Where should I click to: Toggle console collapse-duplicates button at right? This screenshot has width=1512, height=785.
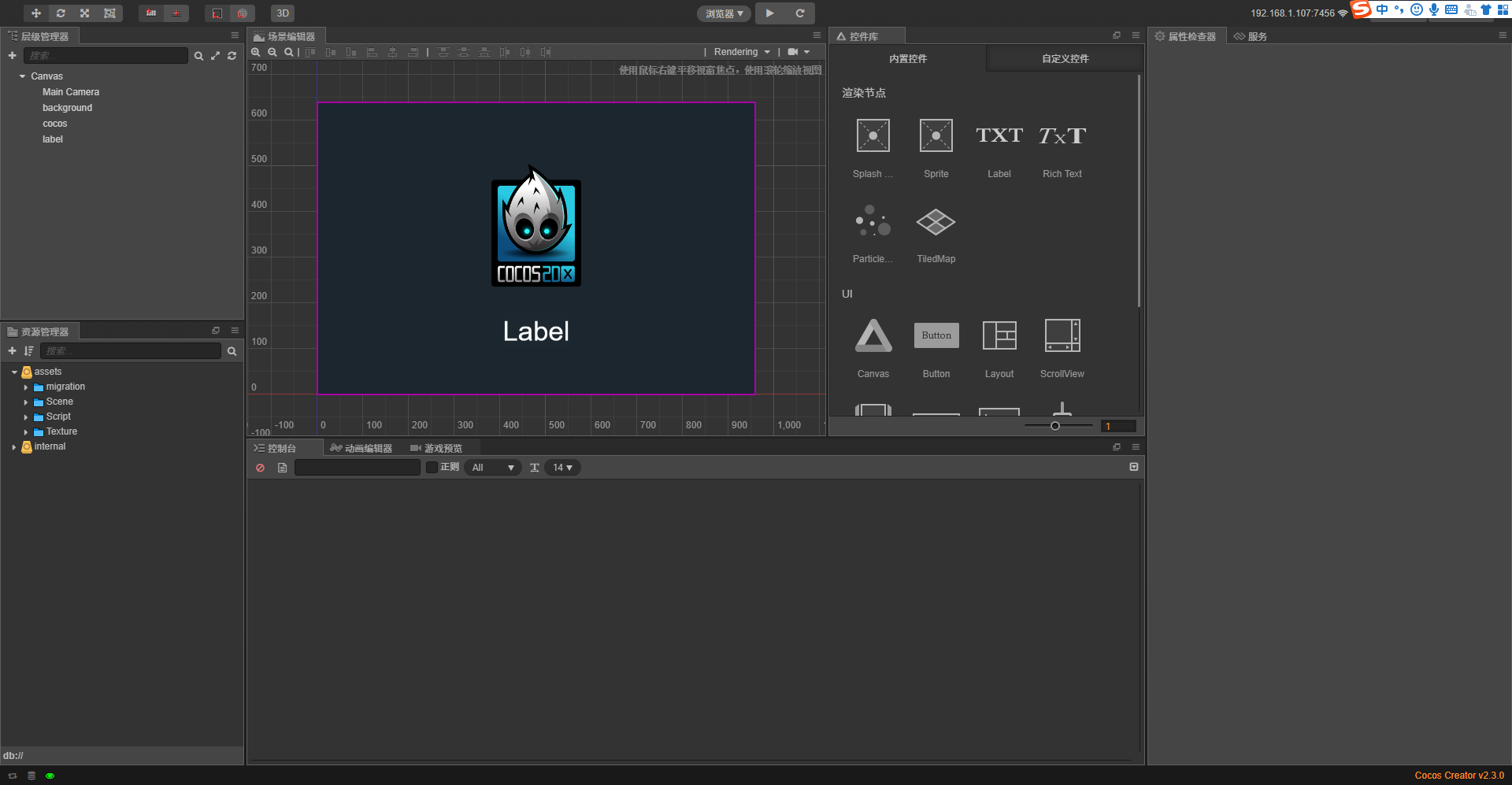(x=1134, y=467)
